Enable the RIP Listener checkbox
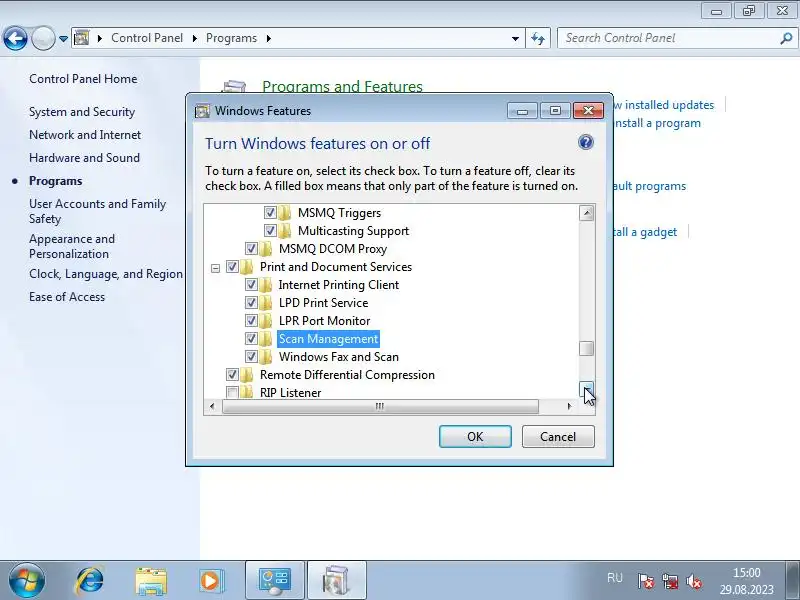This screenshot has width=800, height=600. click(x=232, y=392)
